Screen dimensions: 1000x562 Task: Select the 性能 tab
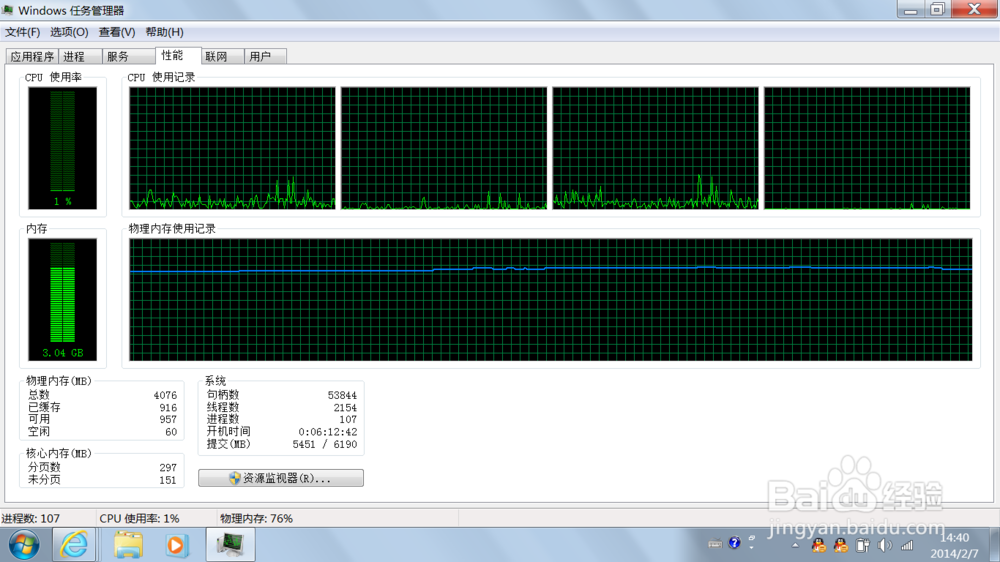click(x=178, y=55)
